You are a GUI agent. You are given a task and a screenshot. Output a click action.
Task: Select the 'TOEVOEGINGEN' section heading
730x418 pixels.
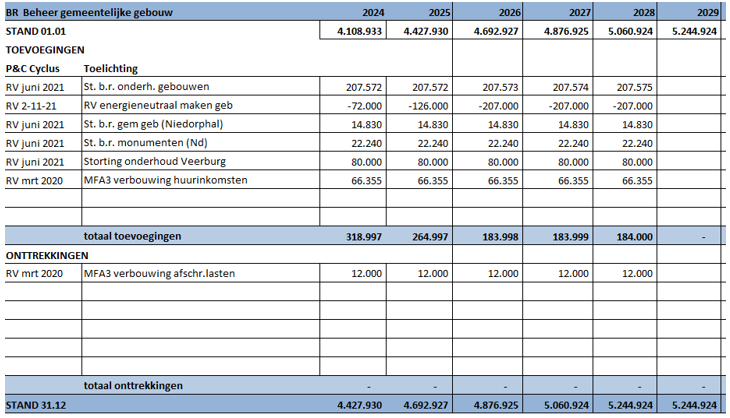coord(44,49)
